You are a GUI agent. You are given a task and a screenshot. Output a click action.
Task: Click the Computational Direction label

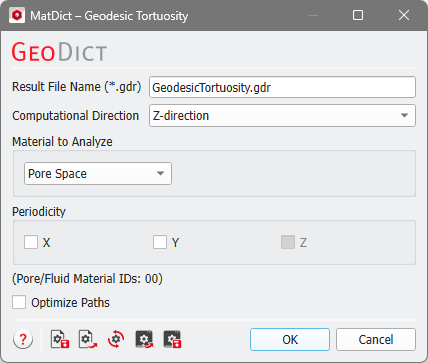(76, 116)
